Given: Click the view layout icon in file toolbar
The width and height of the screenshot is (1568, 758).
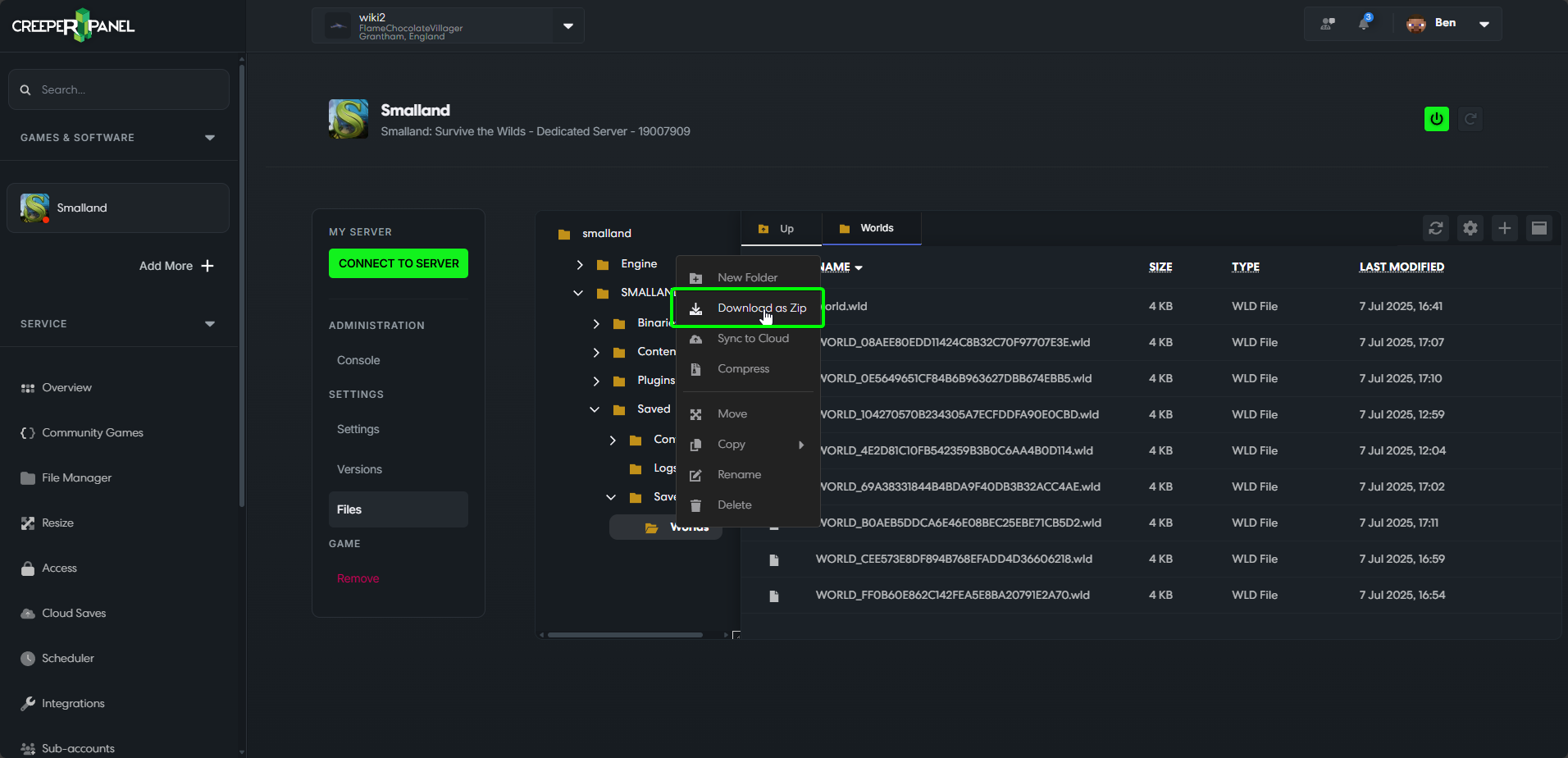Looking at the screenshot, I should pos(1539,228).
